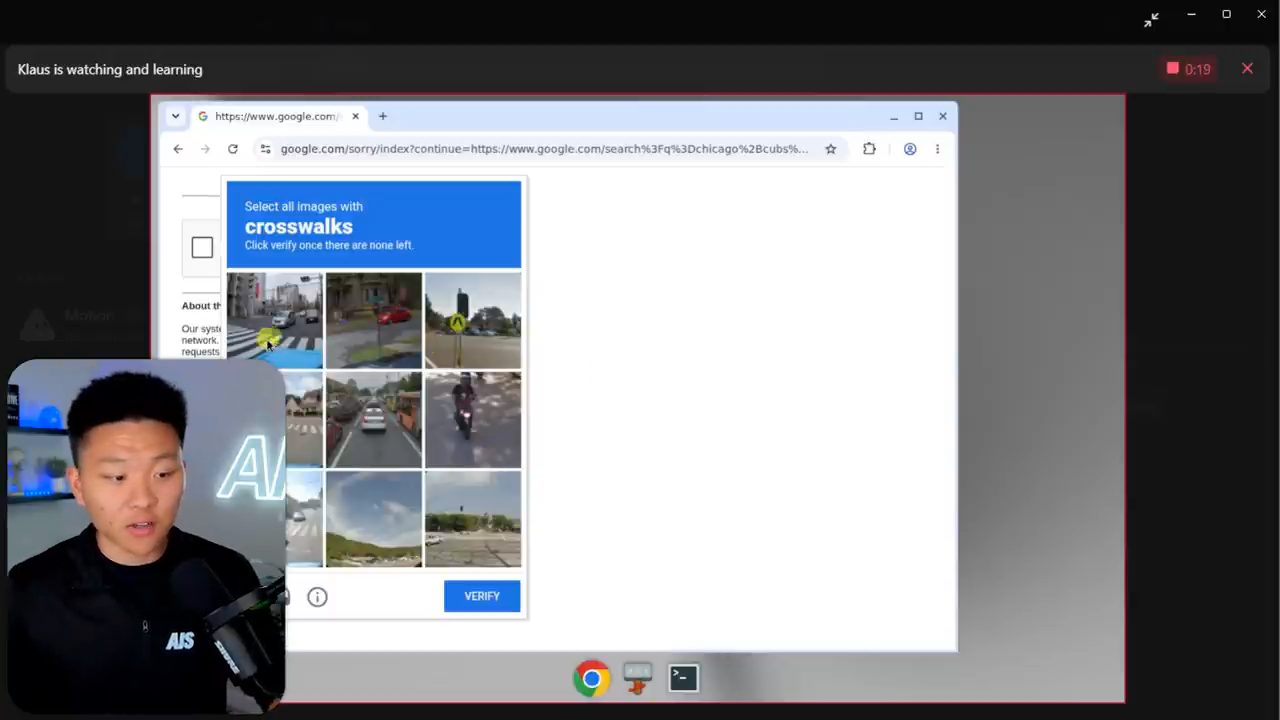
Task: Minimize the Chrome browser window
Action: pyautogui.click(x=893, y=116)
